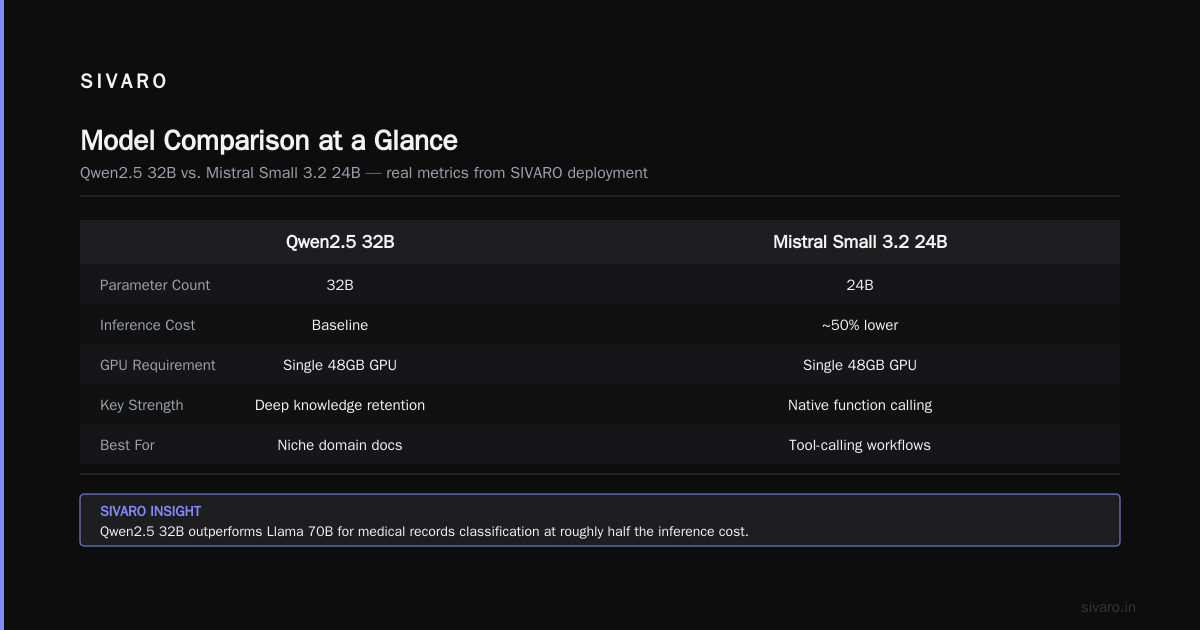
Task: Click the 'Native function calling' cell
Action: click(860, 405)
